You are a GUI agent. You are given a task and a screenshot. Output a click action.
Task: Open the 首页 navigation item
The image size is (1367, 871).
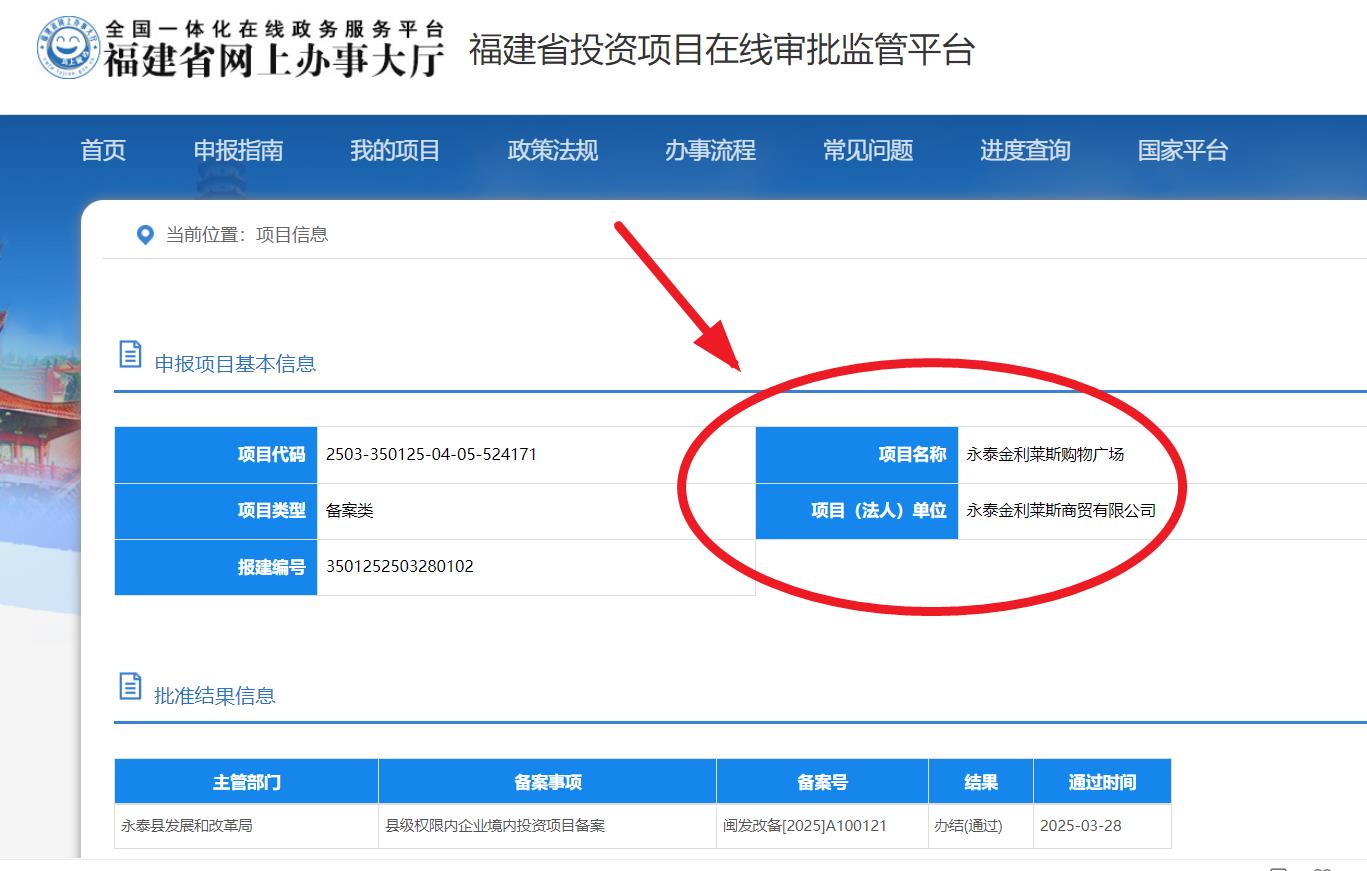103,150
